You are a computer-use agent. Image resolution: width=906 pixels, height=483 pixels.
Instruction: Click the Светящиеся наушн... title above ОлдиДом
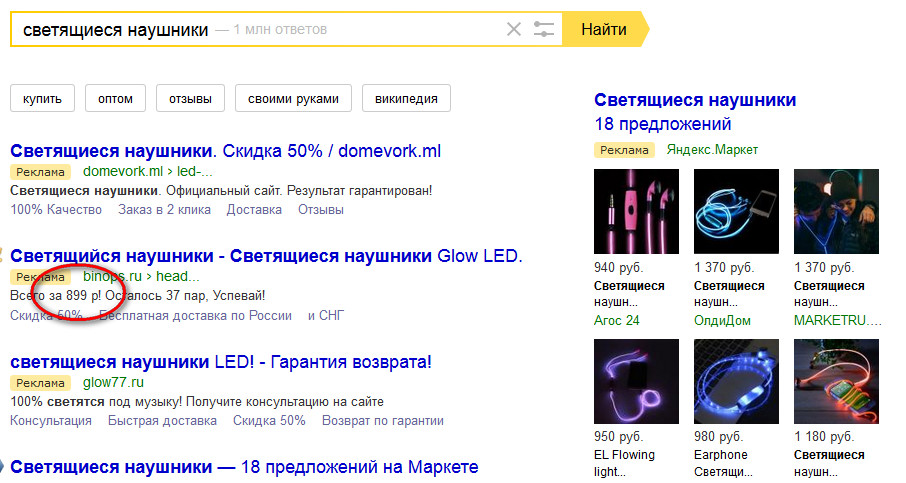(729, 294)
